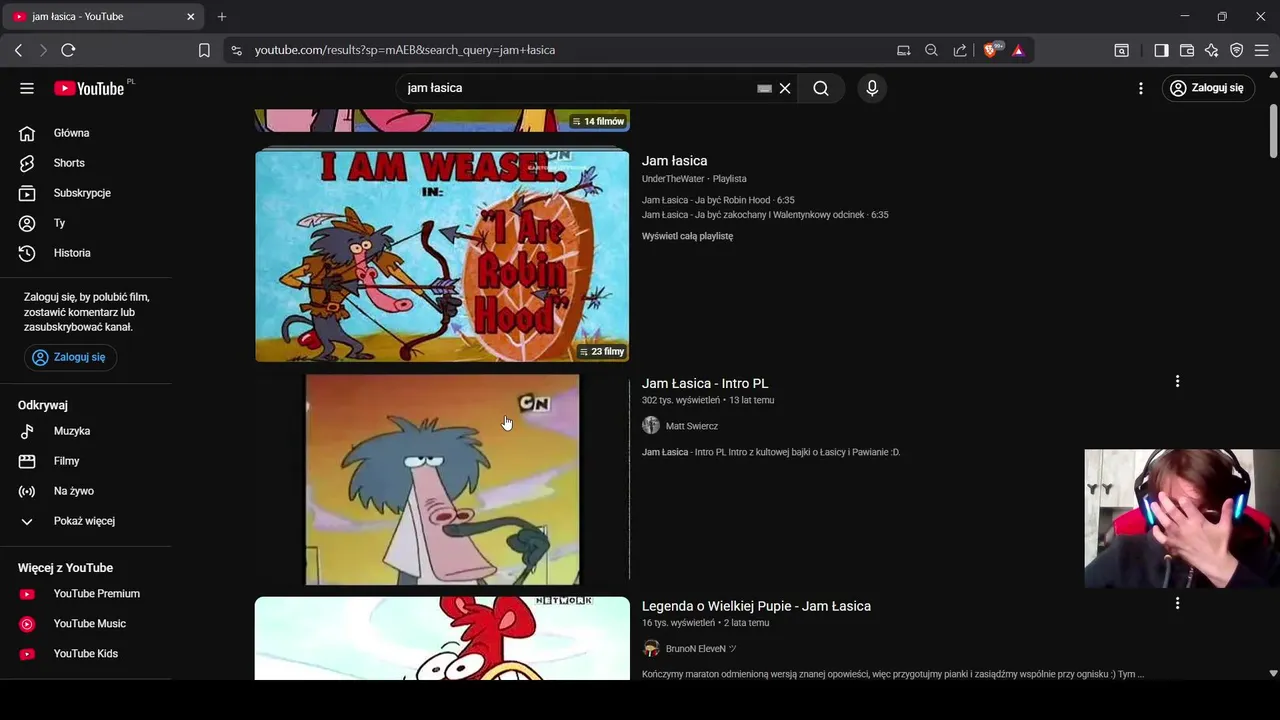Screen dimensions: 1280x720
Task: Open the Matt Swiercz channel avatar
Action: (x=651, y=426)
